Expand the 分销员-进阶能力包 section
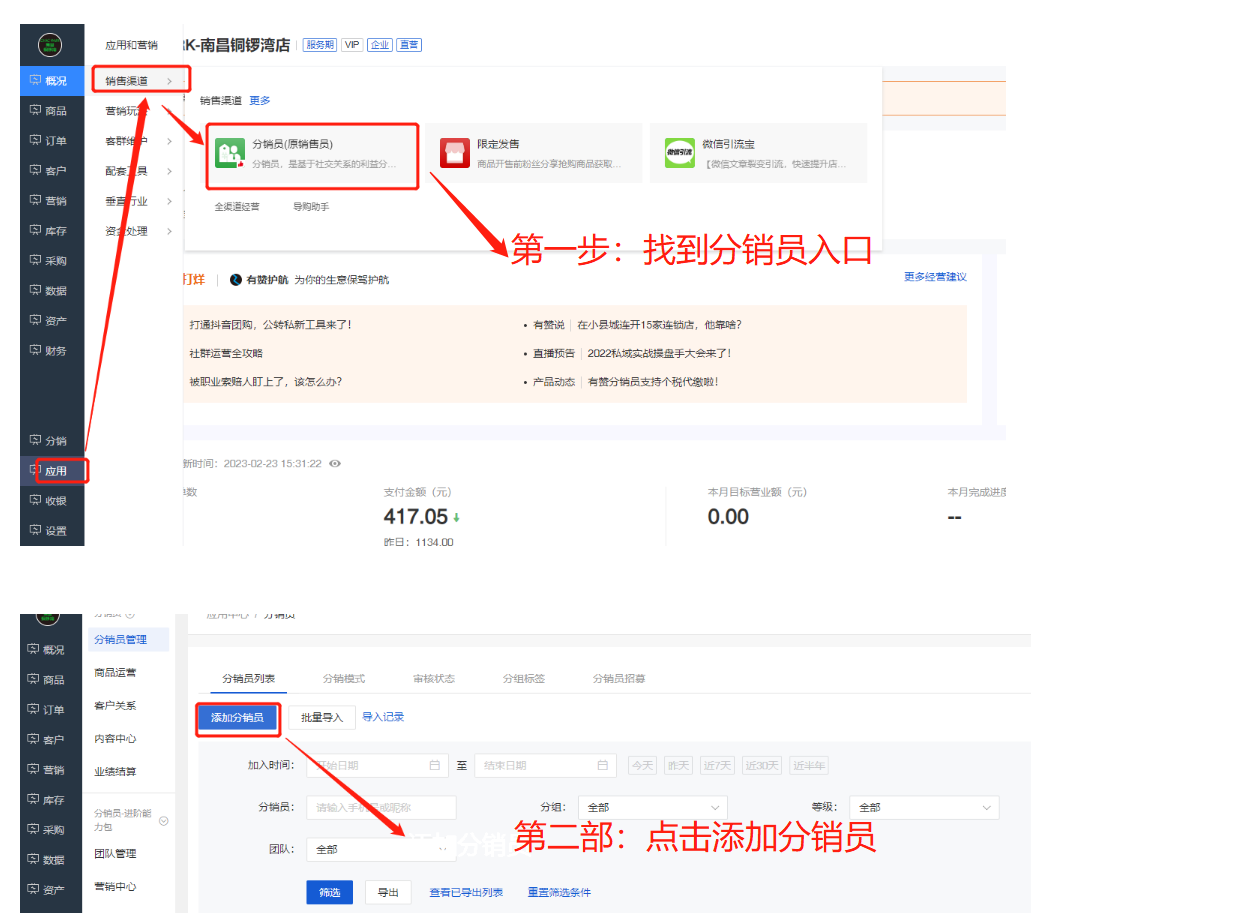This screenshot has height=913, width=1257. [164, 821]
